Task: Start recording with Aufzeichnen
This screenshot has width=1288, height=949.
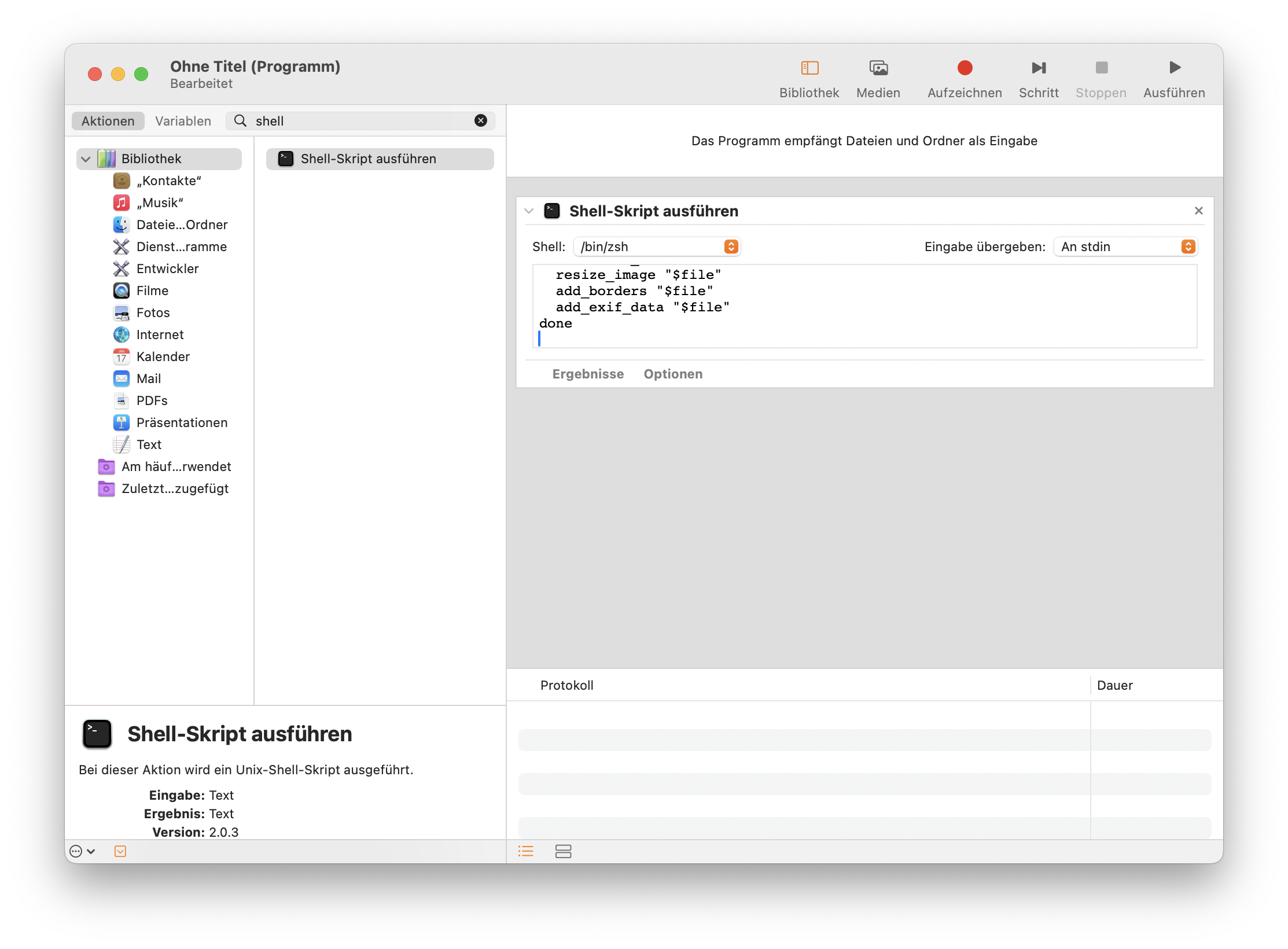Action: tap(964, 68)
